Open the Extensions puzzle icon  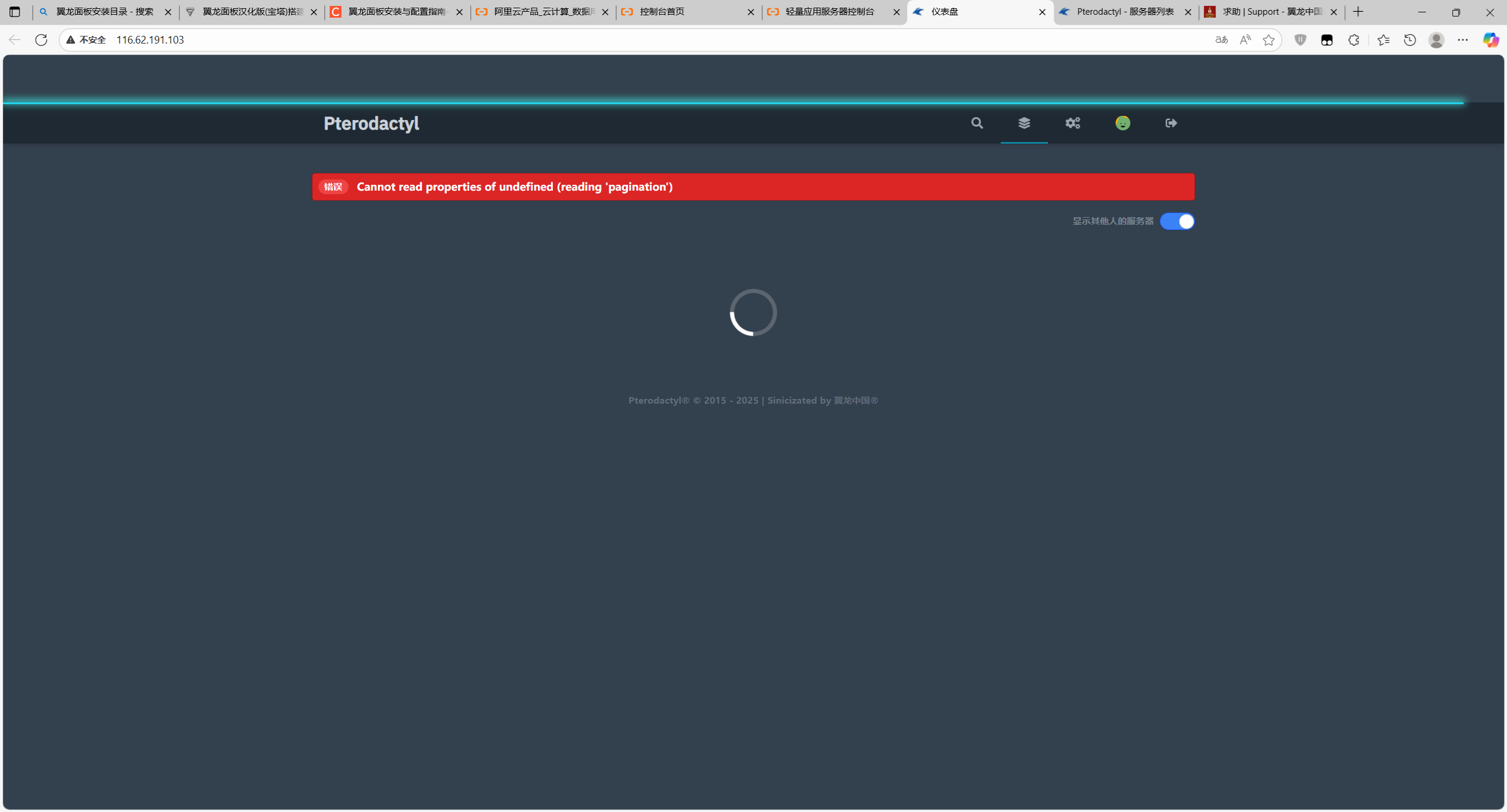tap(1353, 39)
